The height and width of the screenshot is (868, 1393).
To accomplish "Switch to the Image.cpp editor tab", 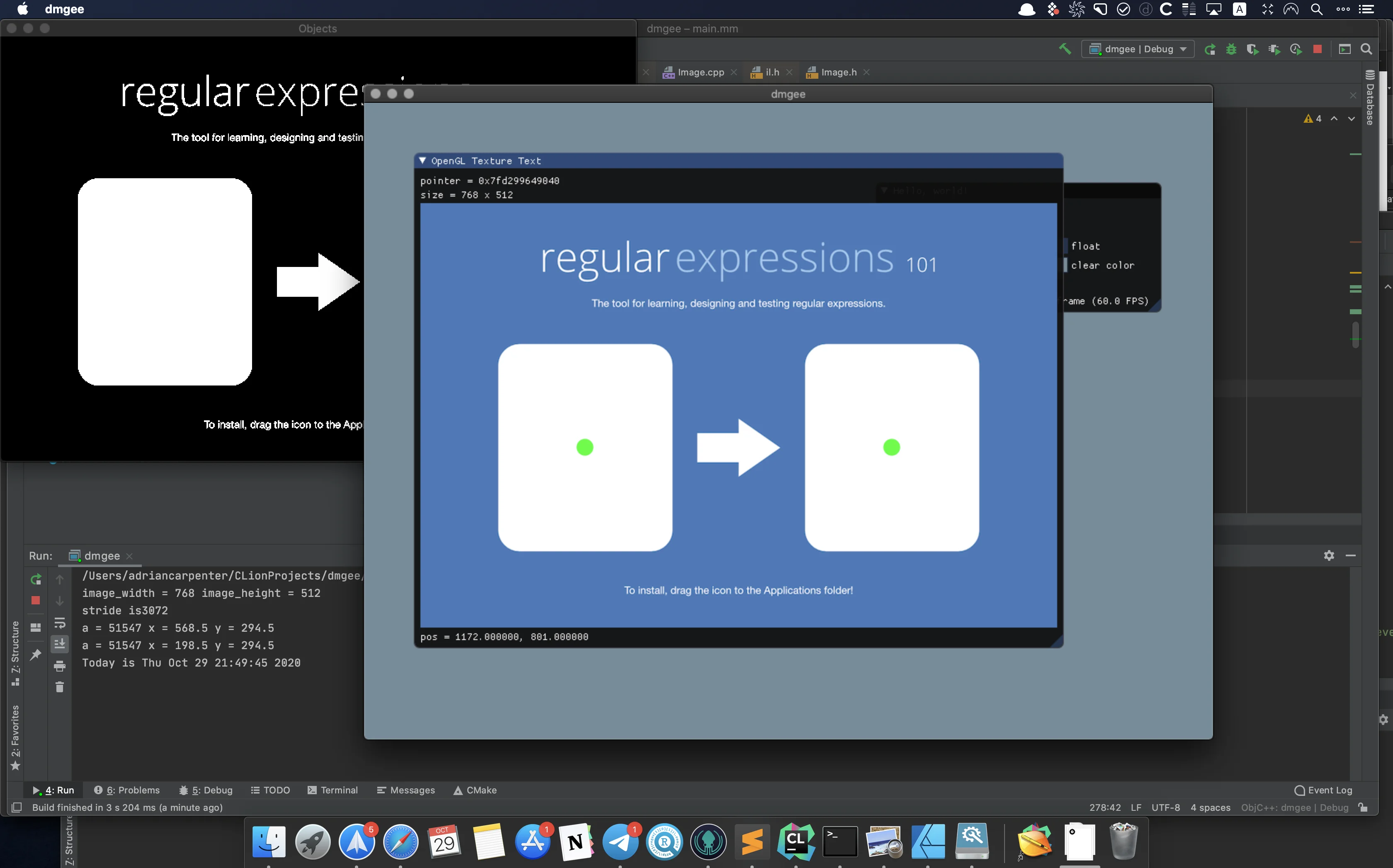I will coord(694,72).
